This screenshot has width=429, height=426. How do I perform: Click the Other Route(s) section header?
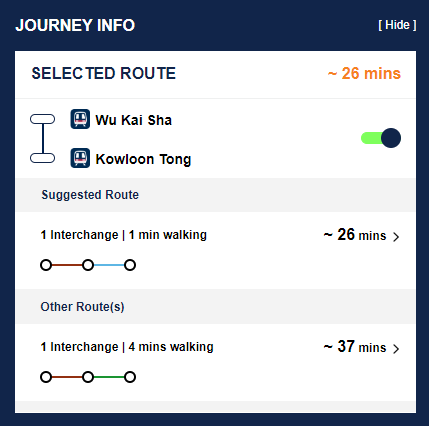215,307
